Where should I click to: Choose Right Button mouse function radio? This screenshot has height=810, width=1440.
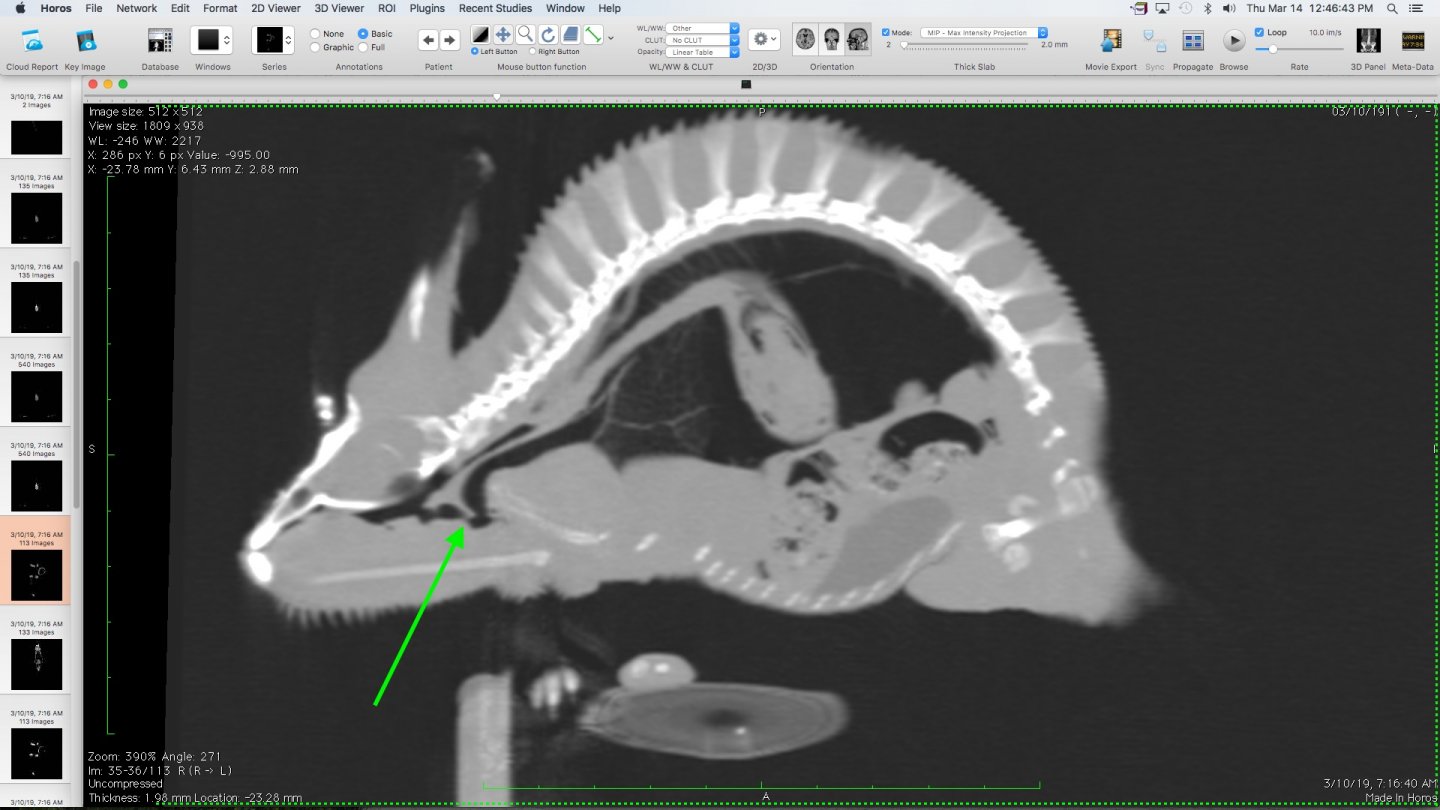532,52
